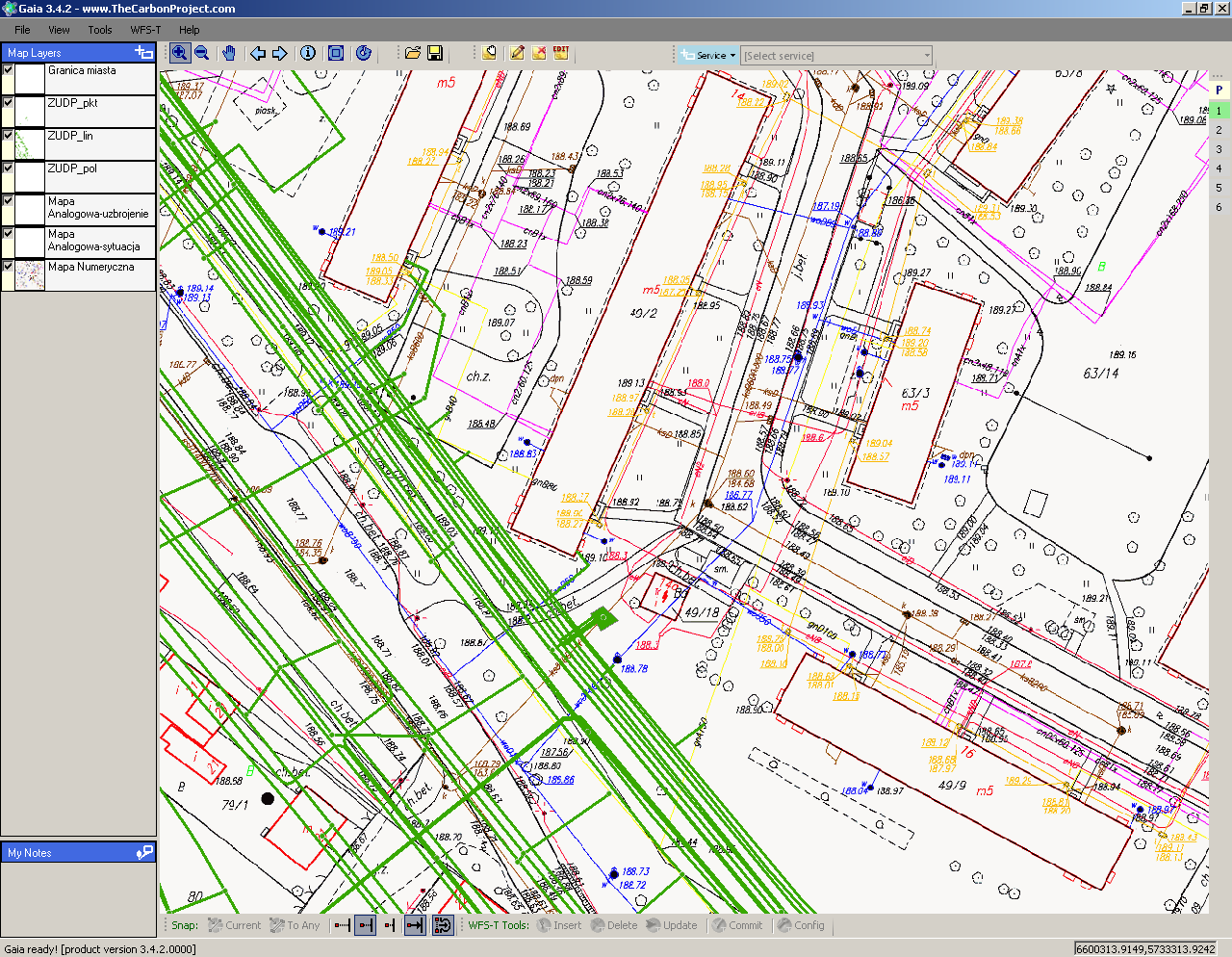Image resolution: width=1232 pixels, height=957 pixels.
Task: Add a layer via Map Layers plus icon
Action: click(143, 53)
